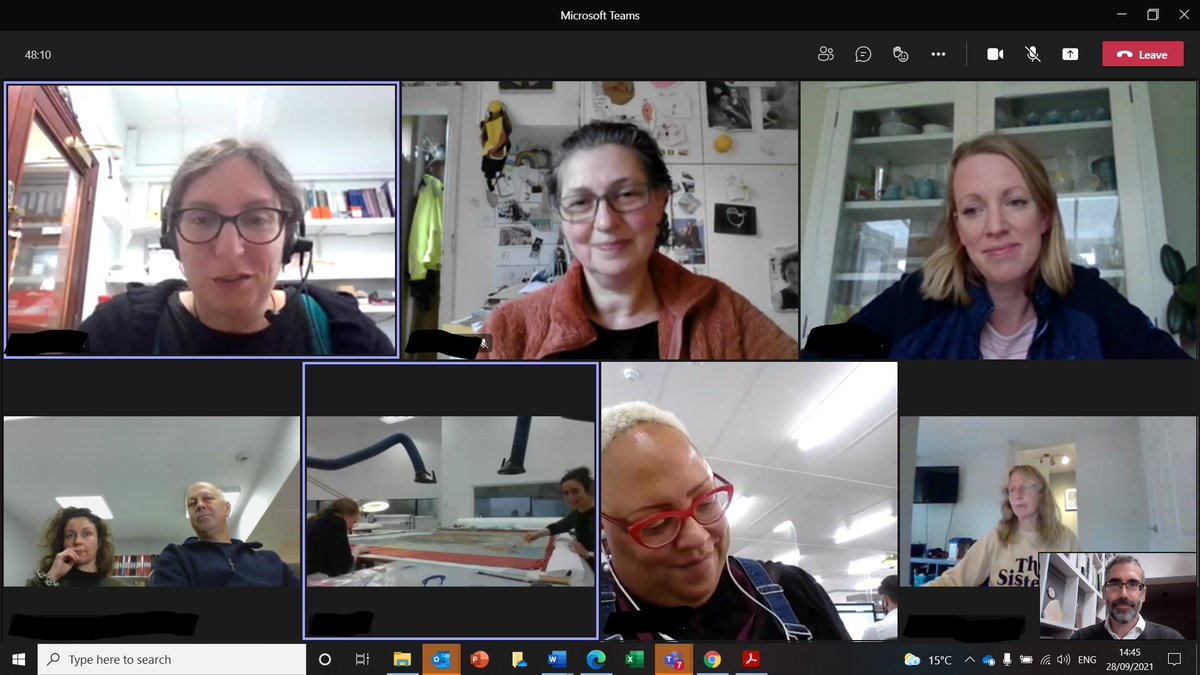Click the Microsoft Teams window title
The width and height of the screenshot is (1200, 675).
[600, 15]
